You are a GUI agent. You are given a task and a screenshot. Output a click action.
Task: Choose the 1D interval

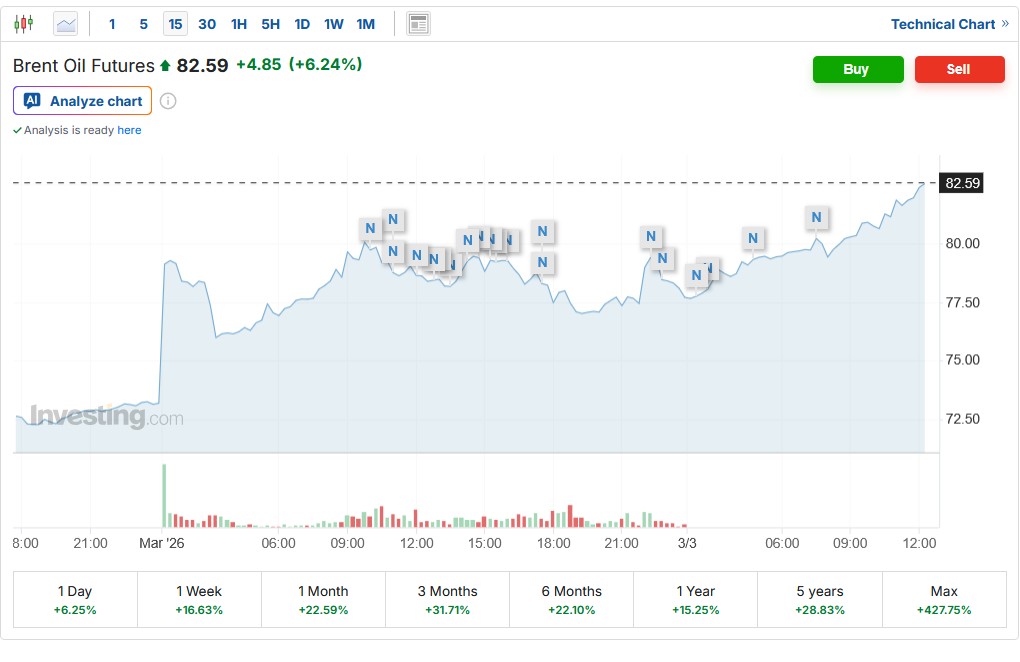click(x=302, y=24)
